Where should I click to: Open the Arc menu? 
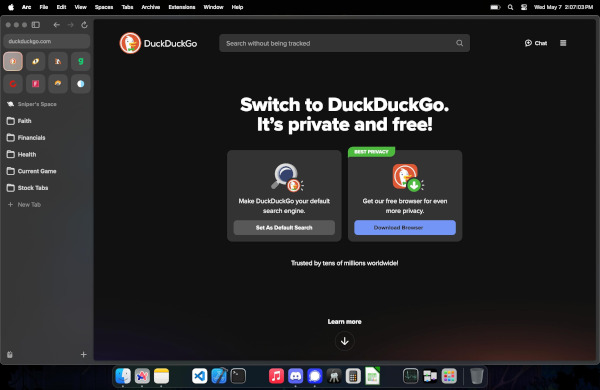pyautogui.click(x=26, y=7)
